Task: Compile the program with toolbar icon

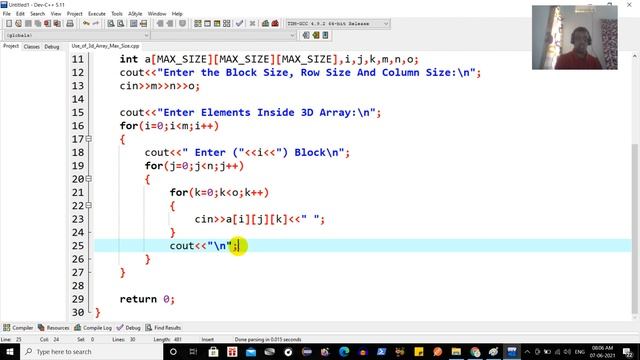Action: click(x=198, y=24)
